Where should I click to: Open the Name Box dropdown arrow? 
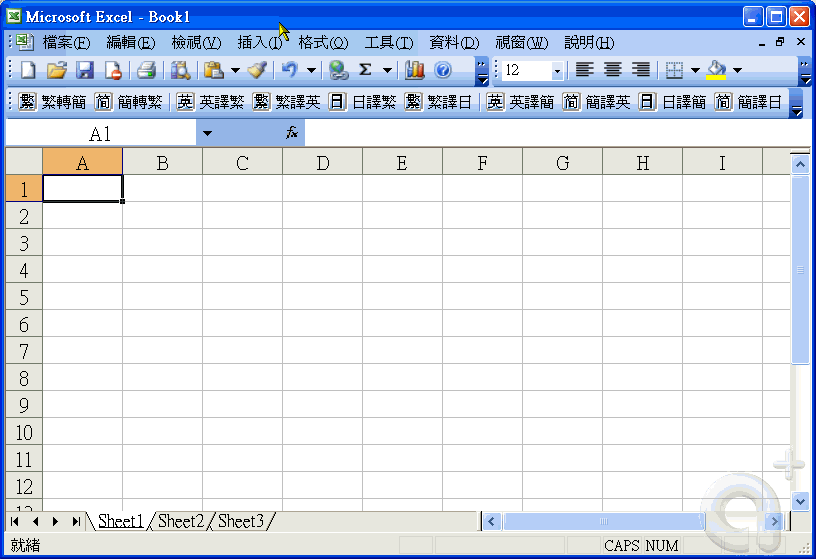[207, 133]
